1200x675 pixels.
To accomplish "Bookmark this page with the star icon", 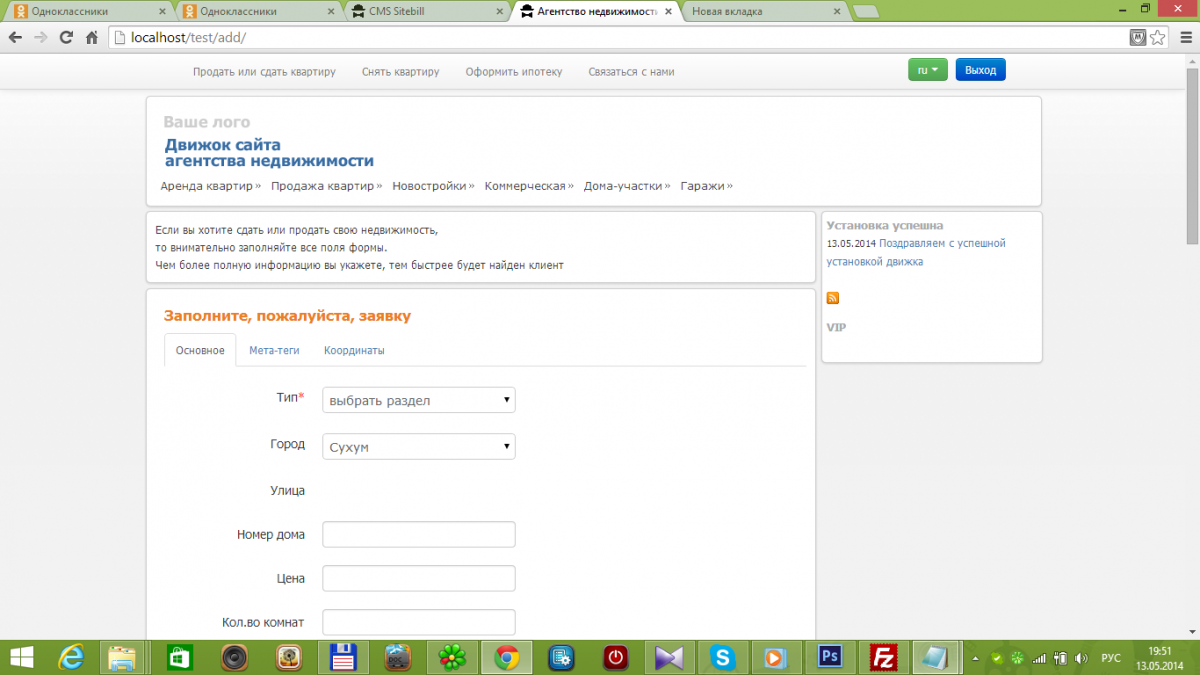I will [x=1158, y=38].
